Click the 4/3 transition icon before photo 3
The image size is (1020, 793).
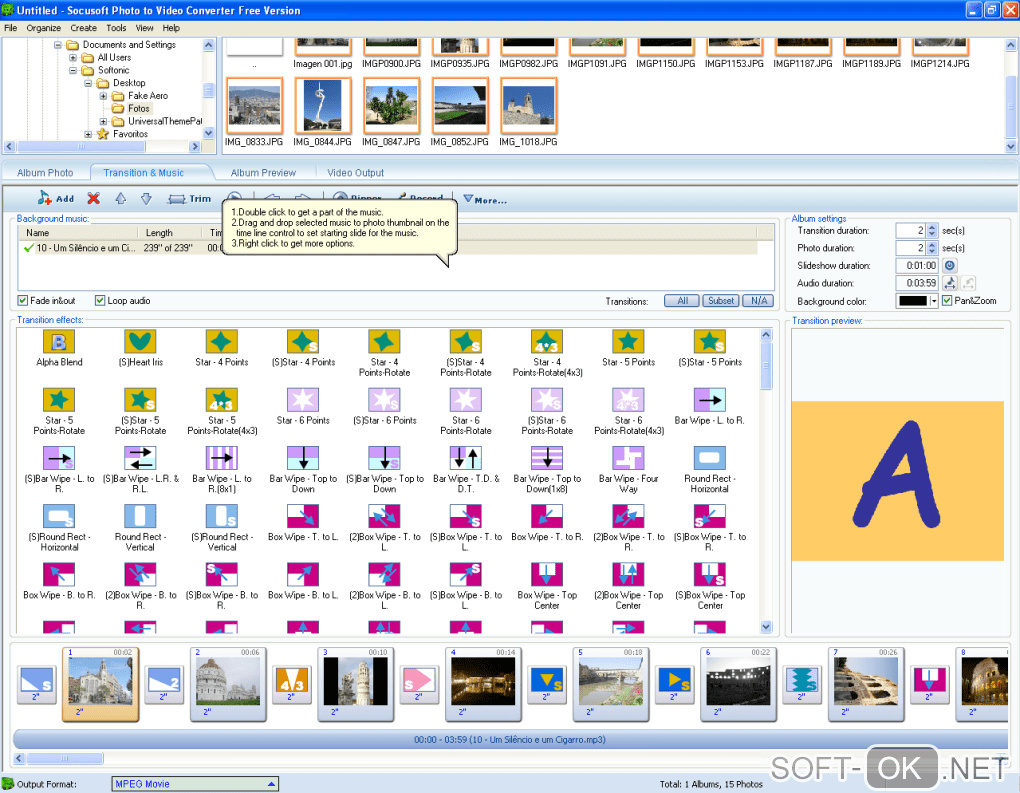291,684
